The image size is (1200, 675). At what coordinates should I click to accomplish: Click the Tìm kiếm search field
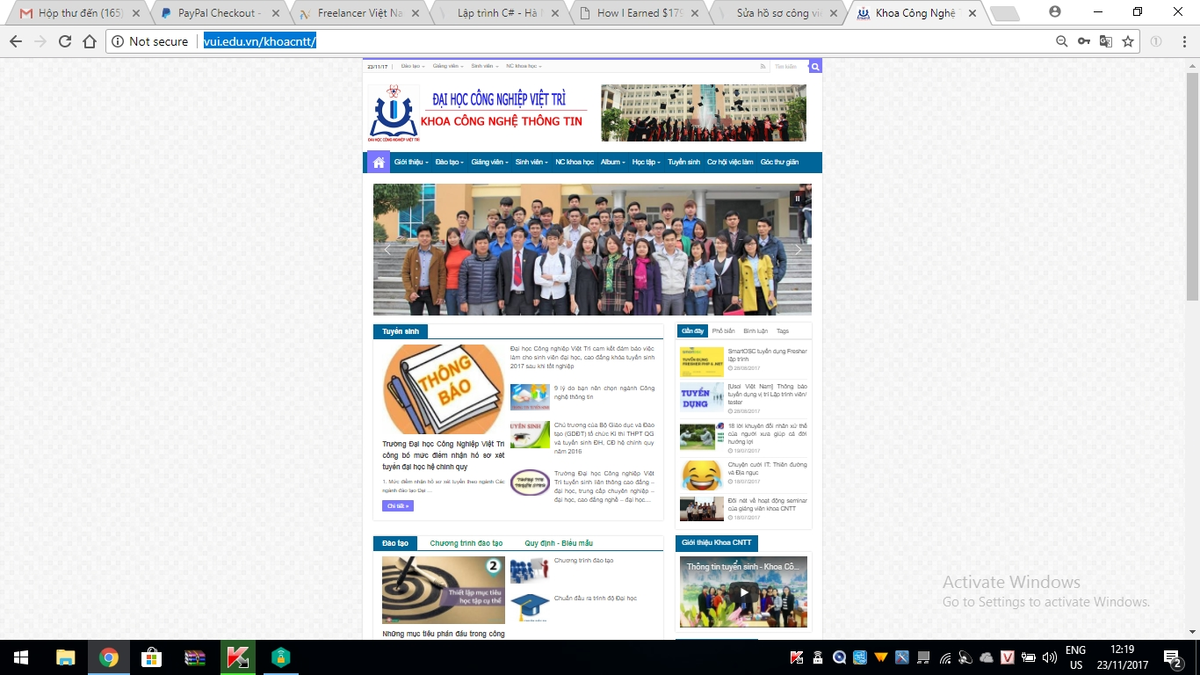[x=789, y=67]
